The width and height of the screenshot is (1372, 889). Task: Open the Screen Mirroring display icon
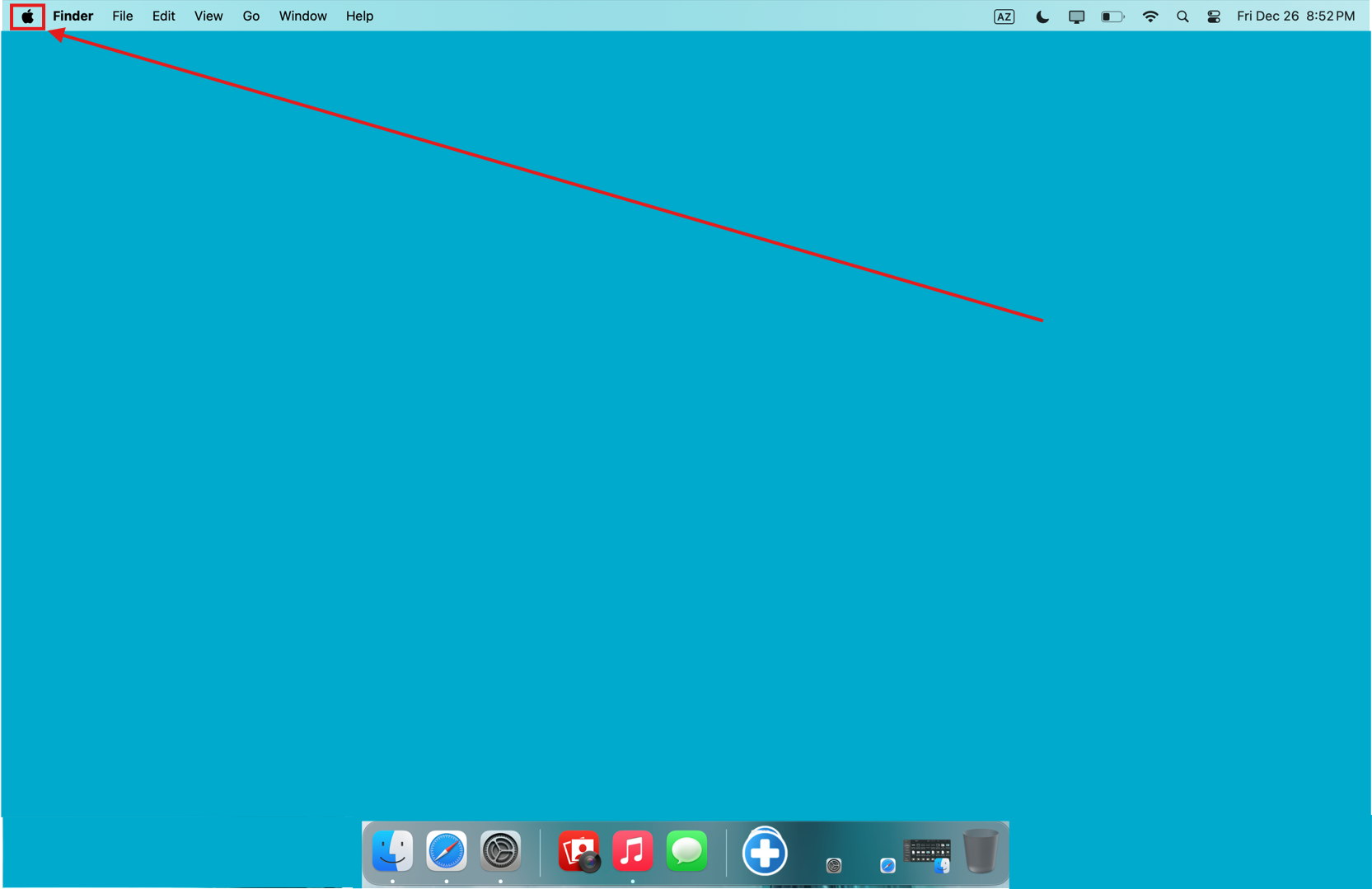(1076, 16)
